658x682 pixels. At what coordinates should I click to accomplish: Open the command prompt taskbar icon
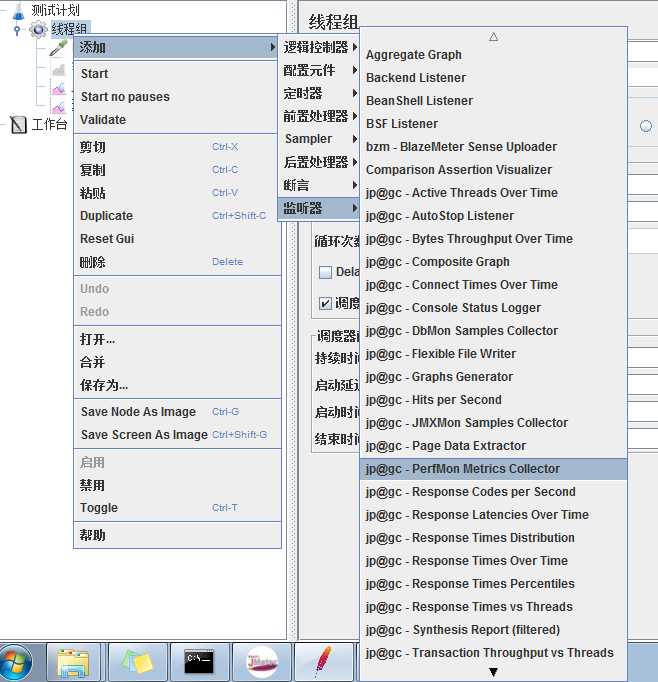point(199,662)
